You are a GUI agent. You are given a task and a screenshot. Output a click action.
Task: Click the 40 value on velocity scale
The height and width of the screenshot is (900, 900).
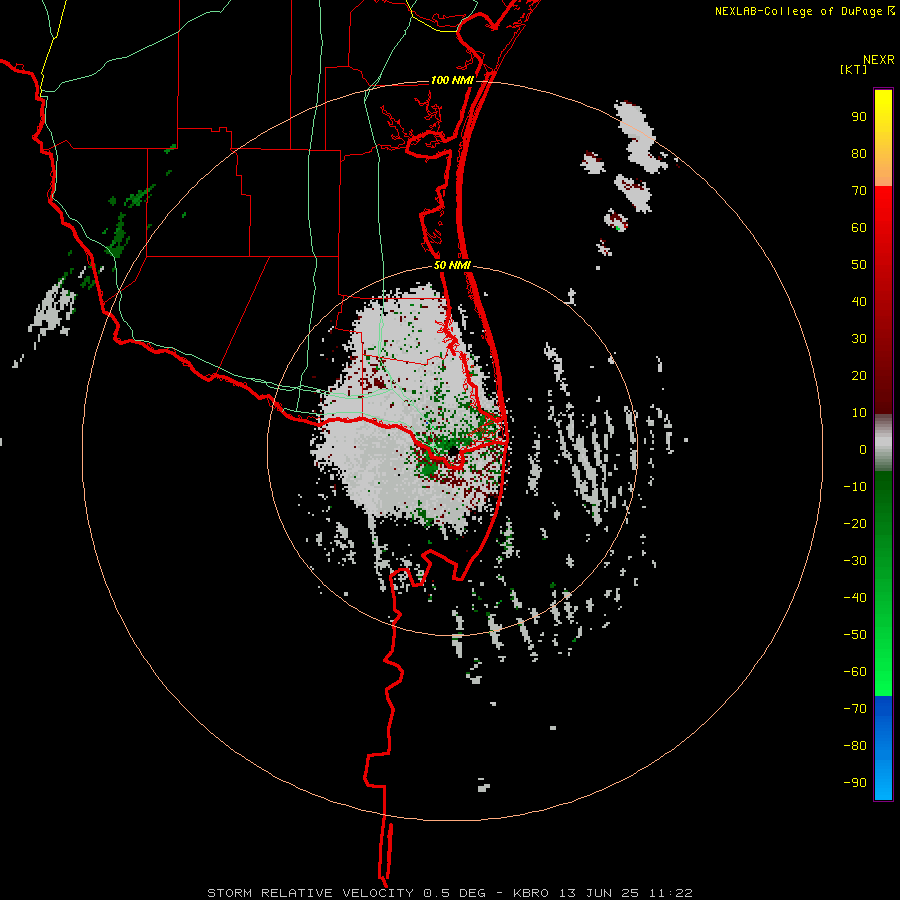[x=859, y=302]
